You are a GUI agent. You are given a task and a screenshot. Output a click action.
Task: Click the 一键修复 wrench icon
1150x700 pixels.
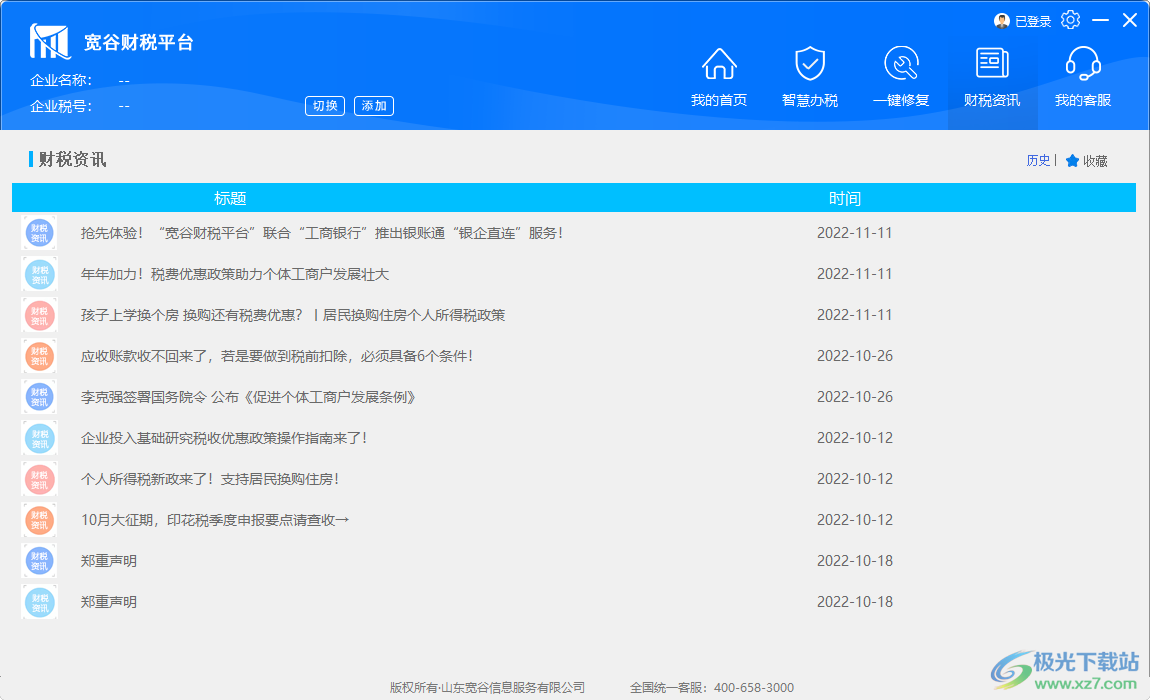[x=901, y=64]
